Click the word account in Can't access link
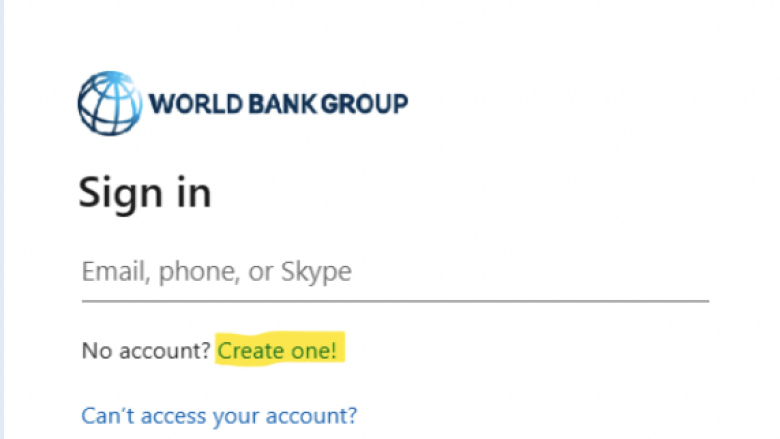The width and height of the screenshot is (780, 439). (311, 416)
